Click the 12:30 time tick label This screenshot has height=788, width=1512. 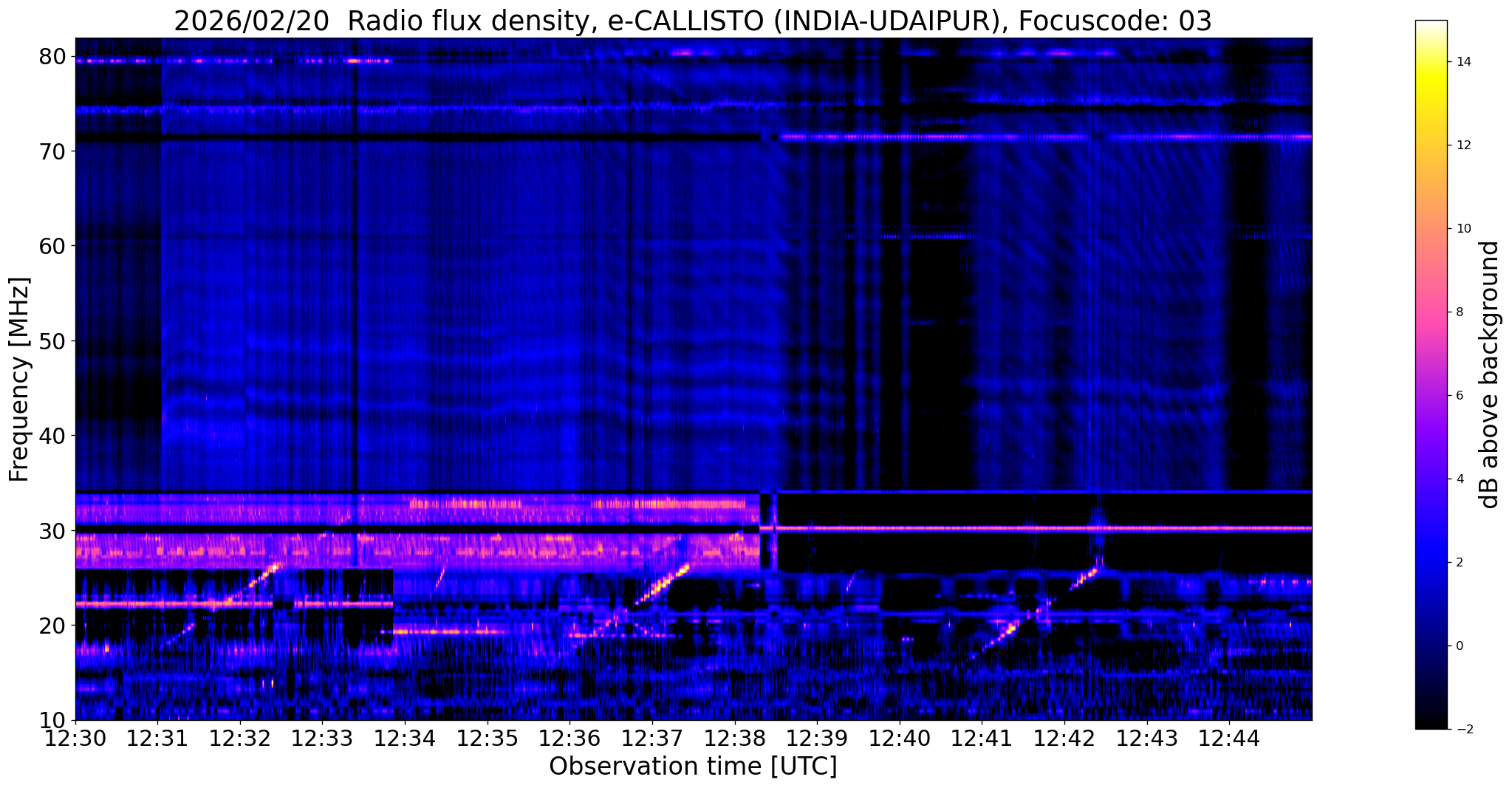75,739
